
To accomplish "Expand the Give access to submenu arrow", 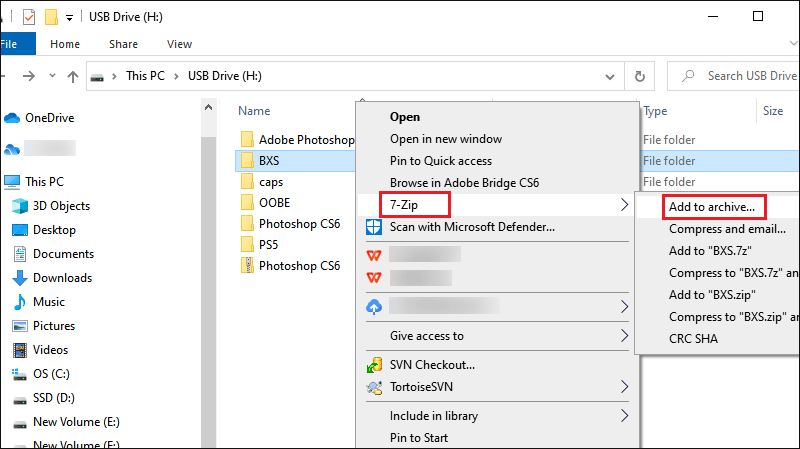I will 624,336.
